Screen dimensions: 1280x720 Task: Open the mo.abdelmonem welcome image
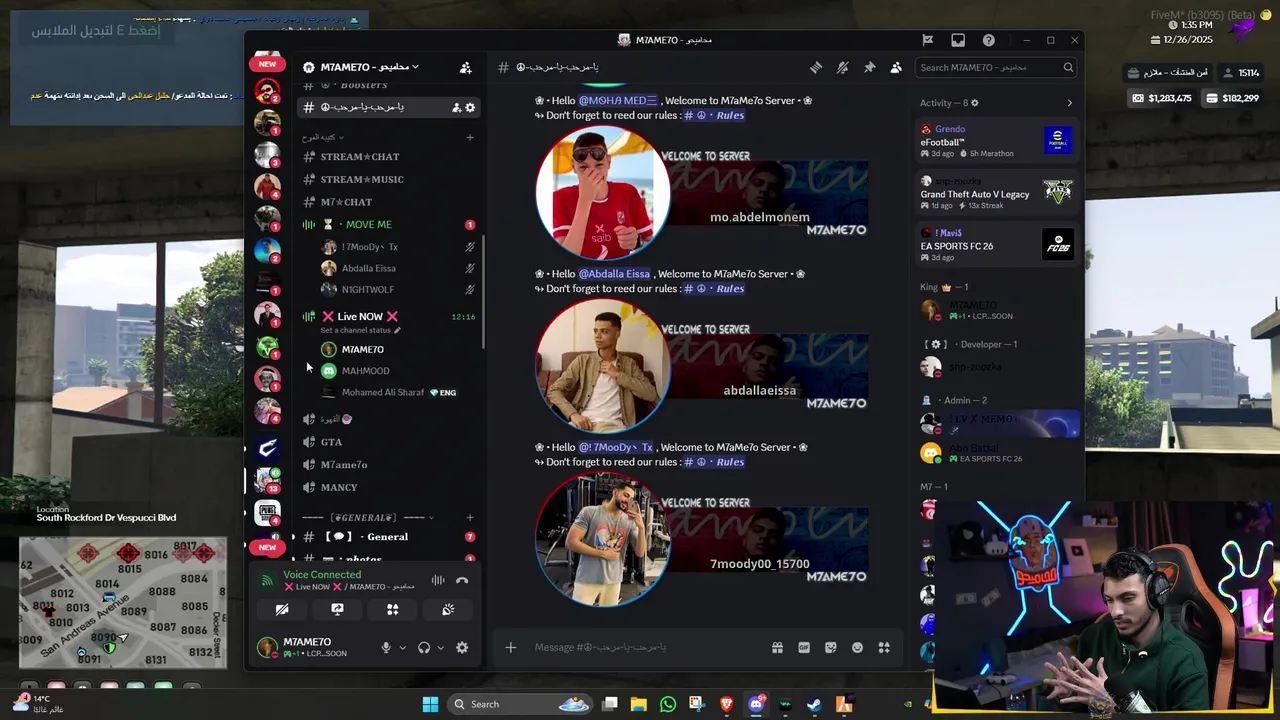(701, 191)
